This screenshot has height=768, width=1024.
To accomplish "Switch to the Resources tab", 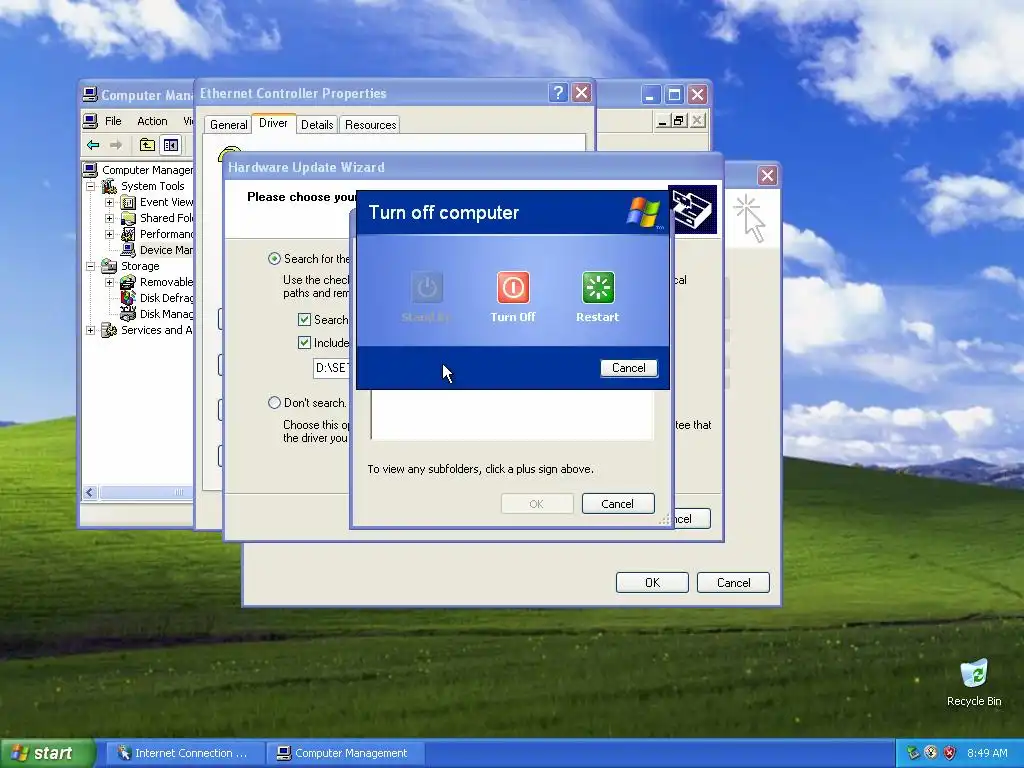I will coord(370,125).
